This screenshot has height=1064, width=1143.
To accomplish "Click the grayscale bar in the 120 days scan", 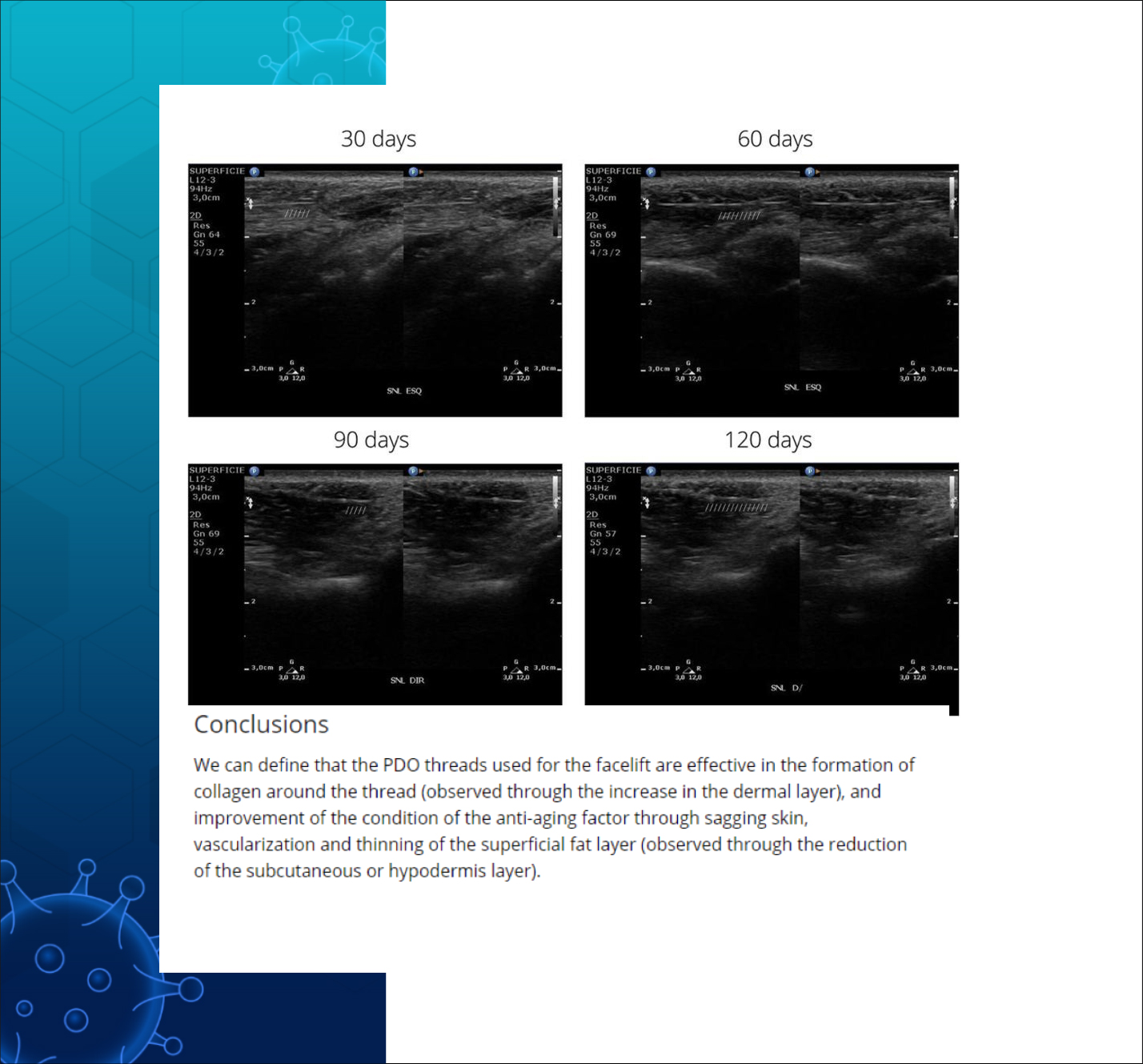I will point(952,504).
